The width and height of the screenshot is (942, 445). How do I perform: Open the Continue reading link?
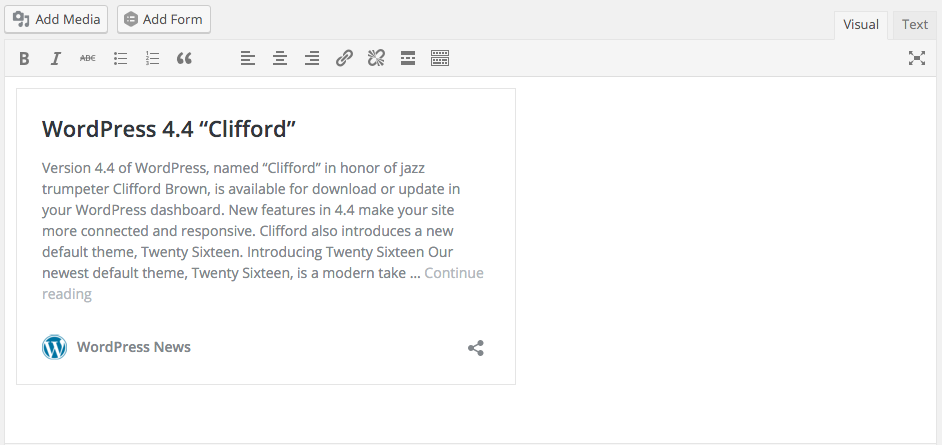[x=454, y=273]
